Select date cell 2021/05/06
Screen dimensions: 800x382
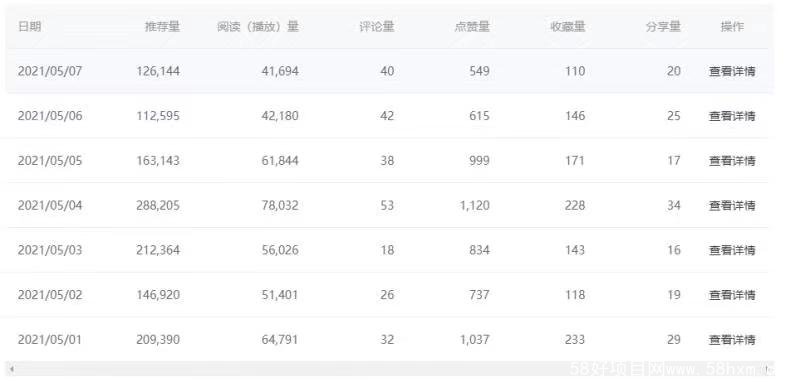point(49,116)
